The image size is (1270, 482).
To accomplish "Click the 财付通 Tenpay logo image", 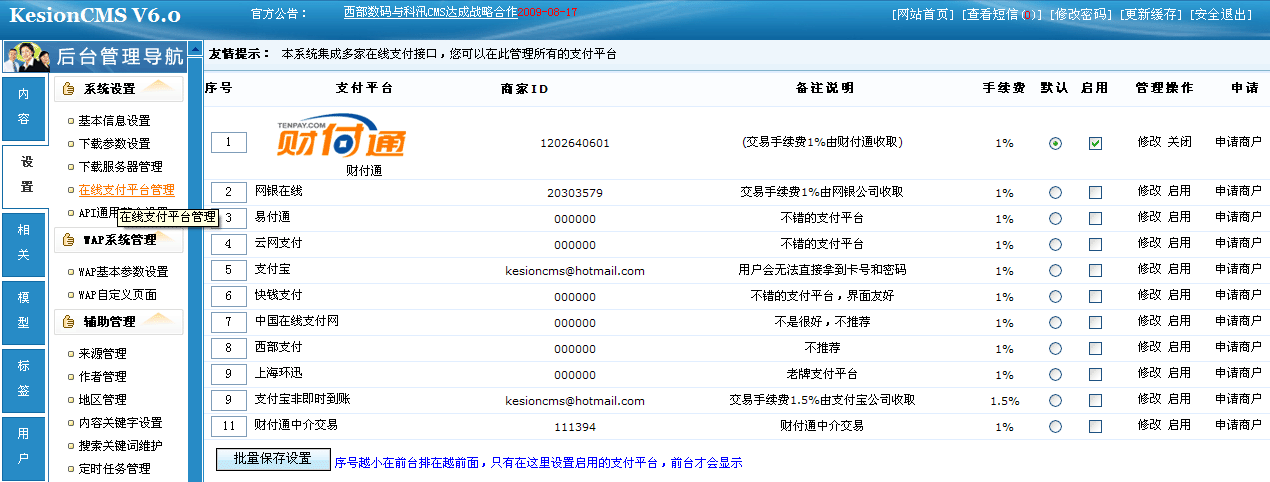I will pyautogui.click(x=342, y=138).
